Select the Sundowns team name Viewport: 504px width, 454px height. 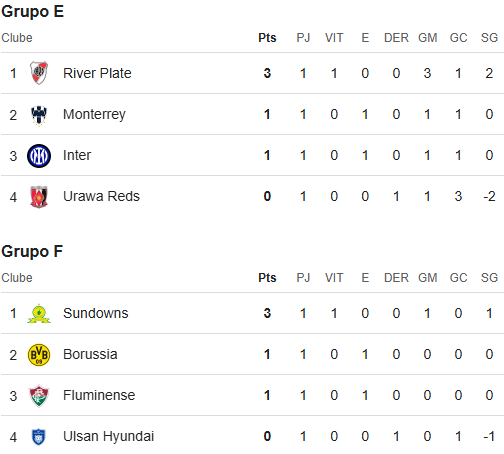click(x=96, y=313)
